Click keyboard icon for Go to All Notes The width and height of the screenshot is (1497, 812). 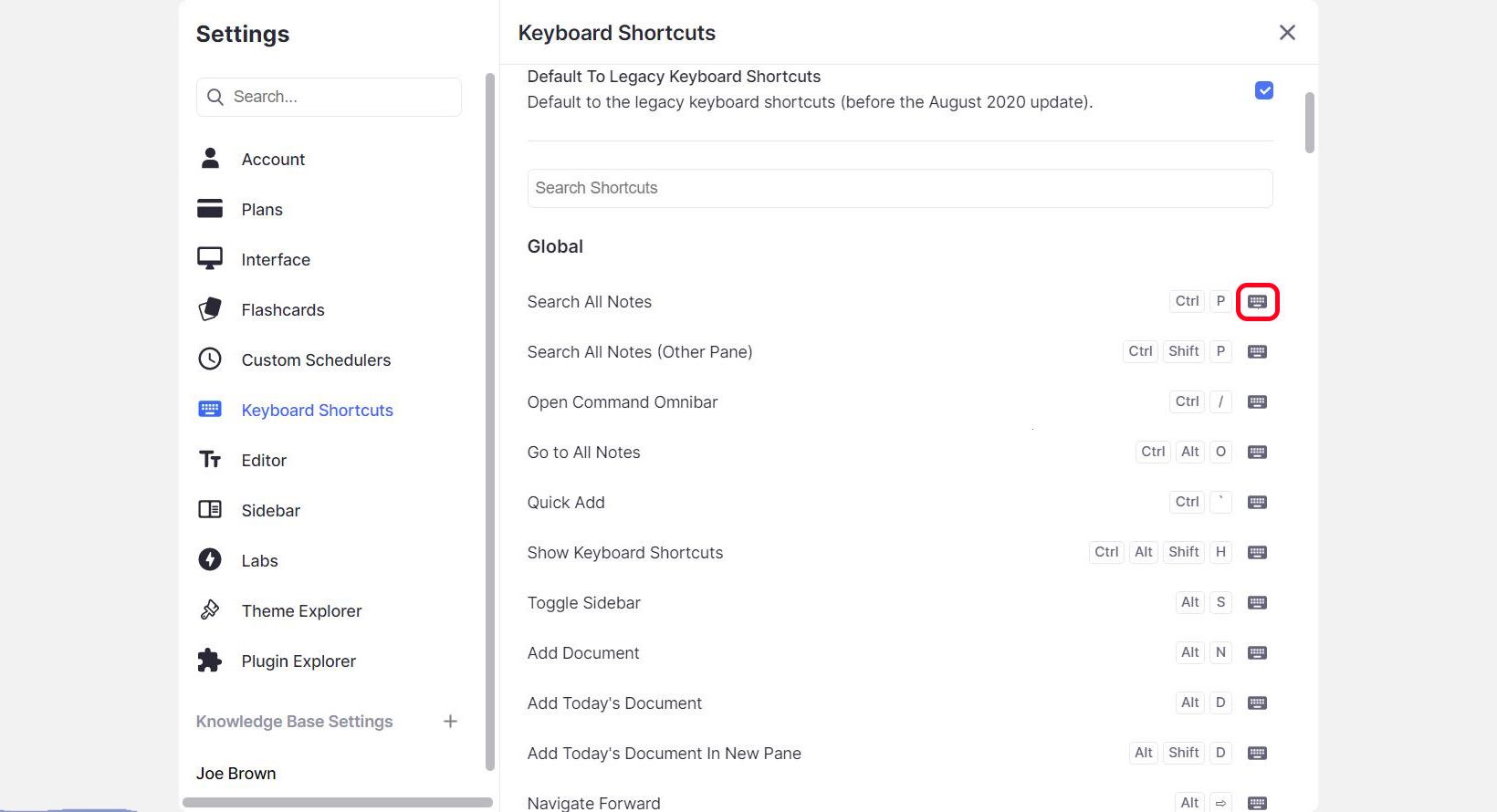click(1257, 452)
